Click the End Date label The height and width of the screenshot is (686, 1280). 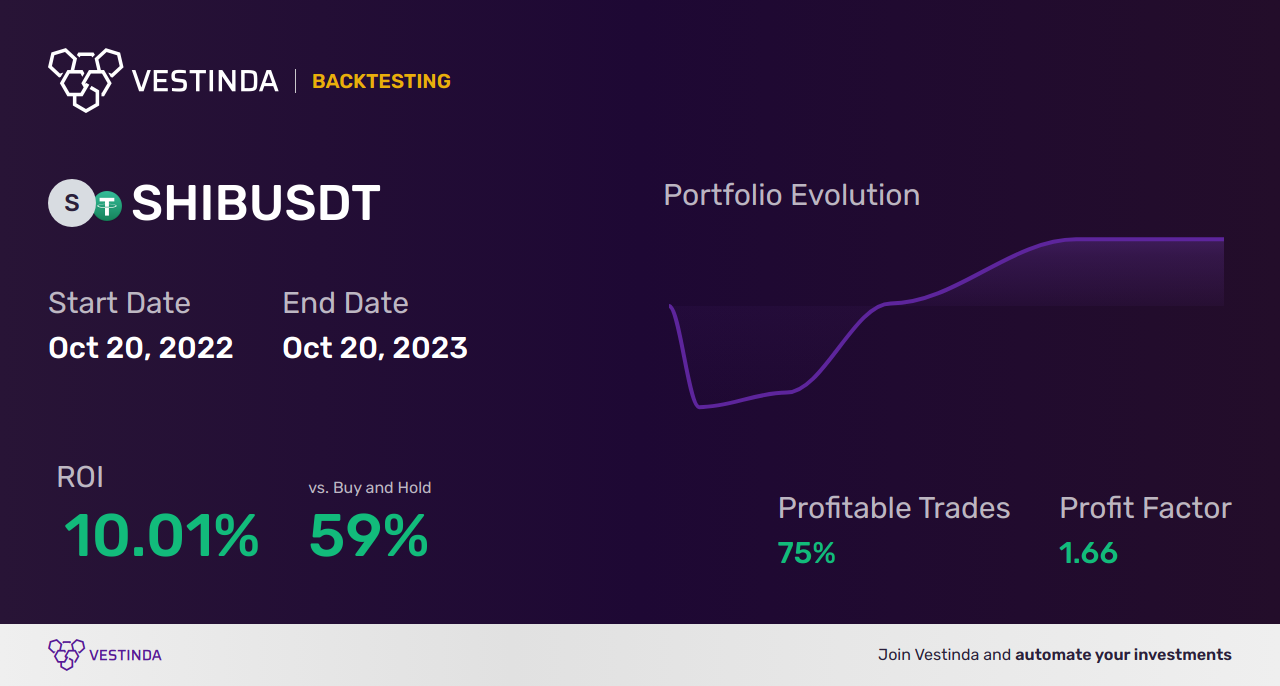tap(345, 303)
